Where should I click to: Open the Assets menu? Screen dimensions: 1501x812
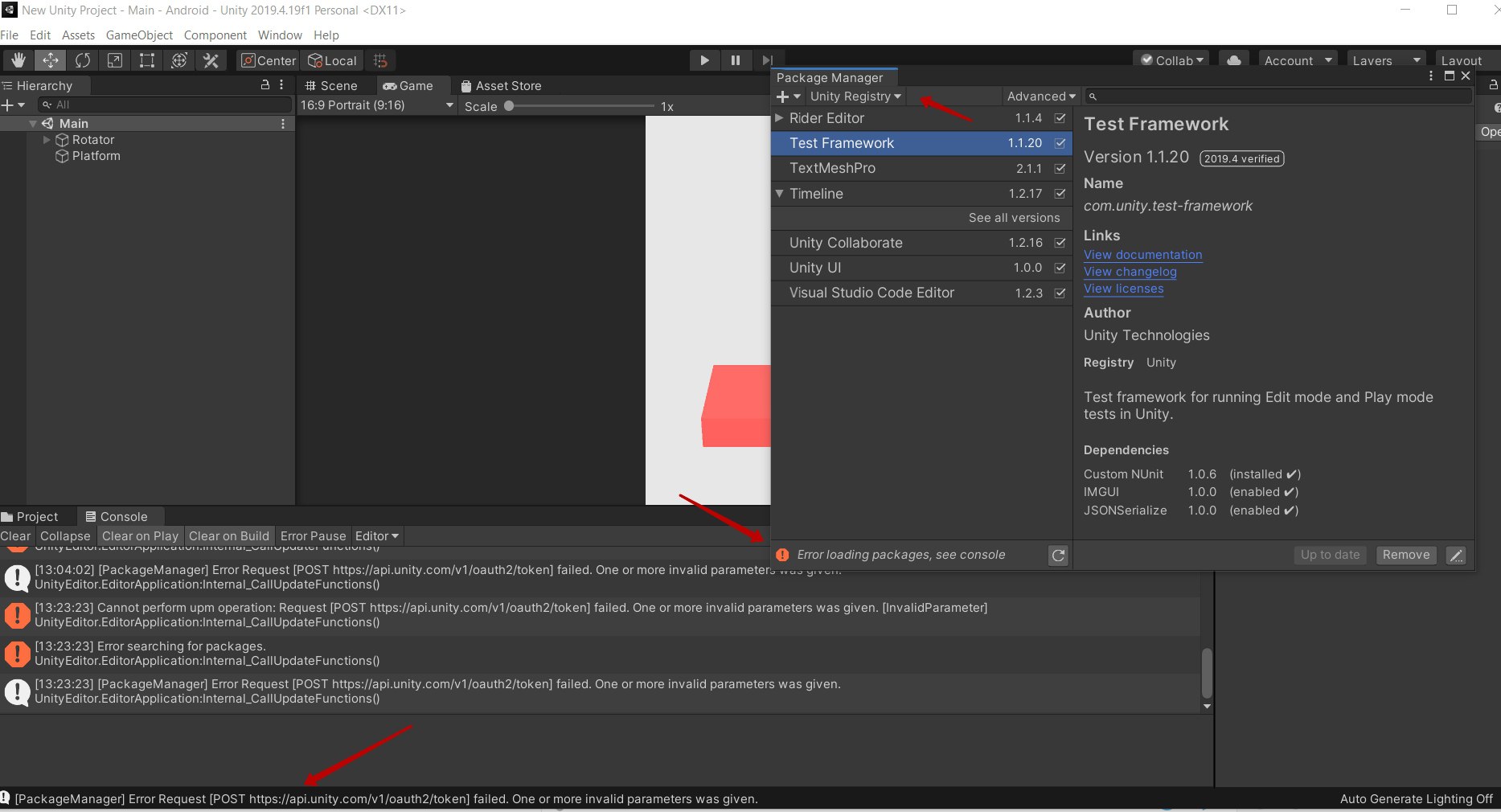click(78, 35)
